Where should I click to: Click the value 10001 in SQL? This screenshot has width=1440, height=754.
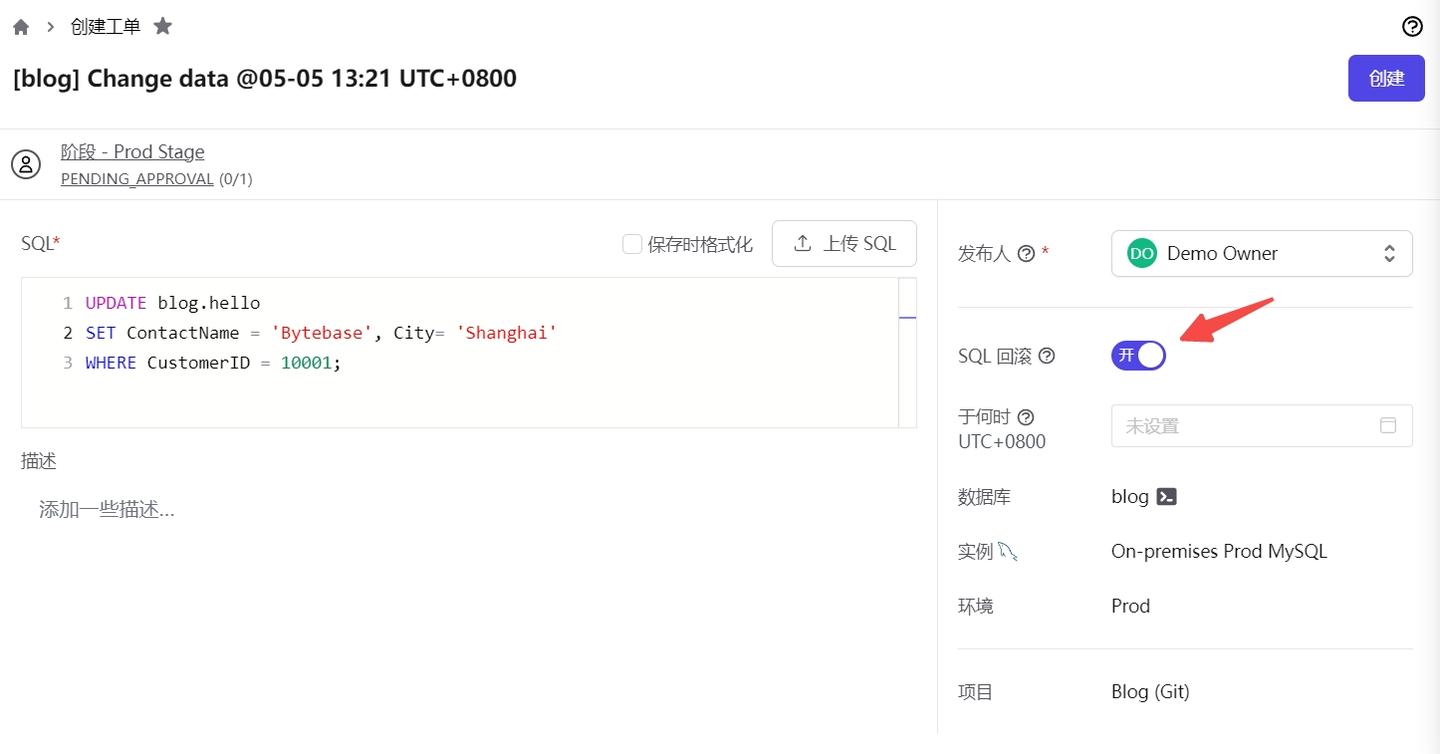(306, 363)
